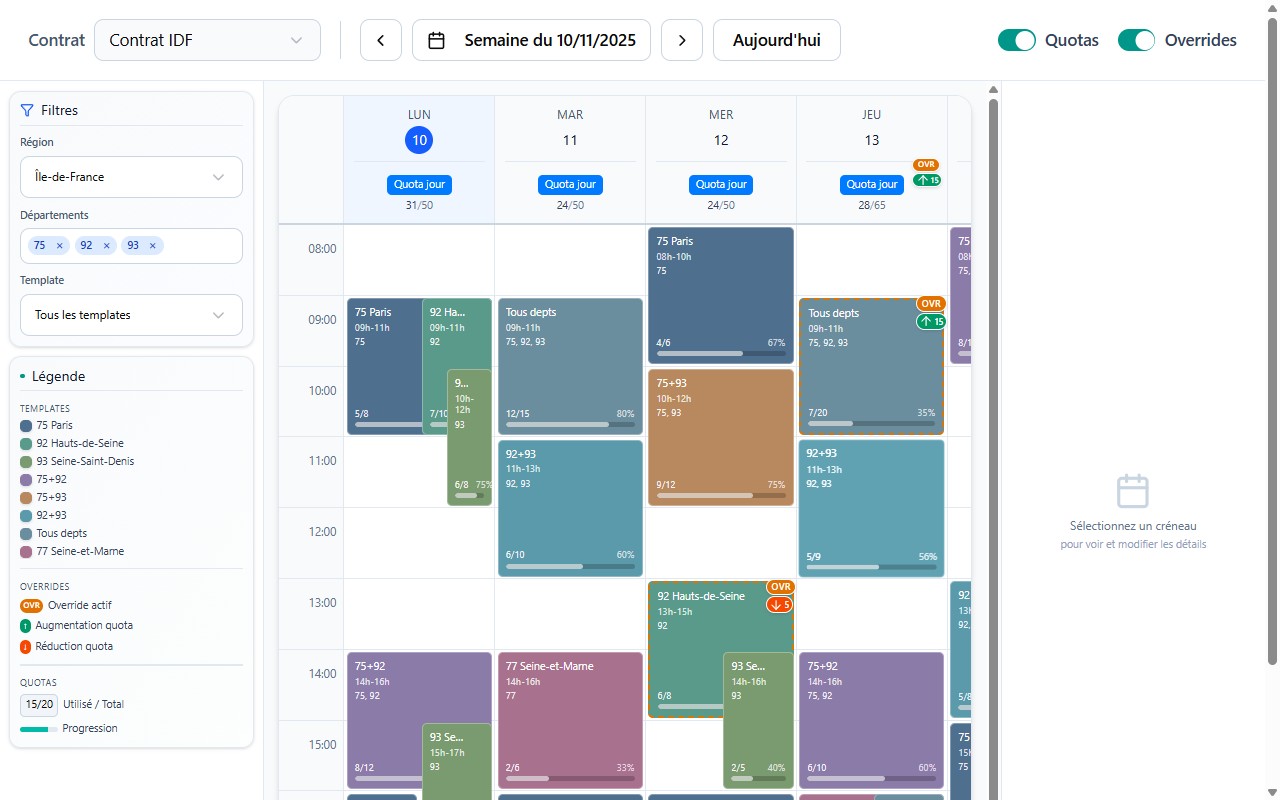Open Monday 92 Hauts-de-Seine 09h-11h slot

coord(457,333)
